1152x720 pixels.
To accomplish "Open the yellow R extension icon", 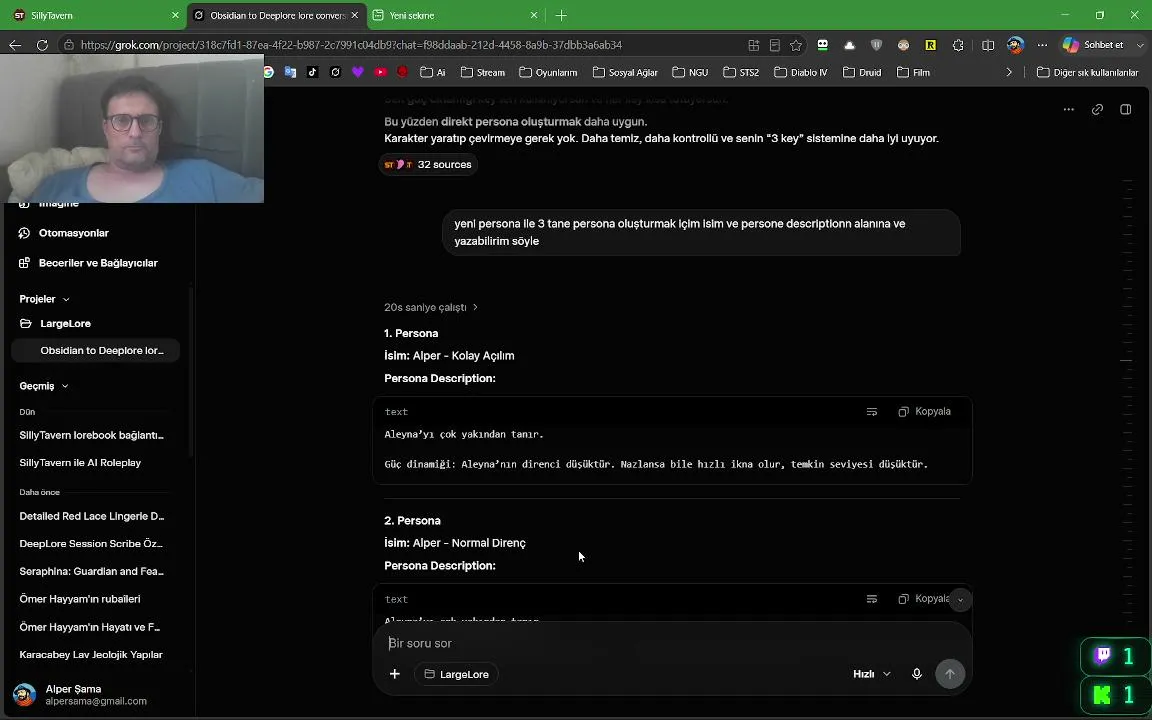I will [x=930, y=45].
